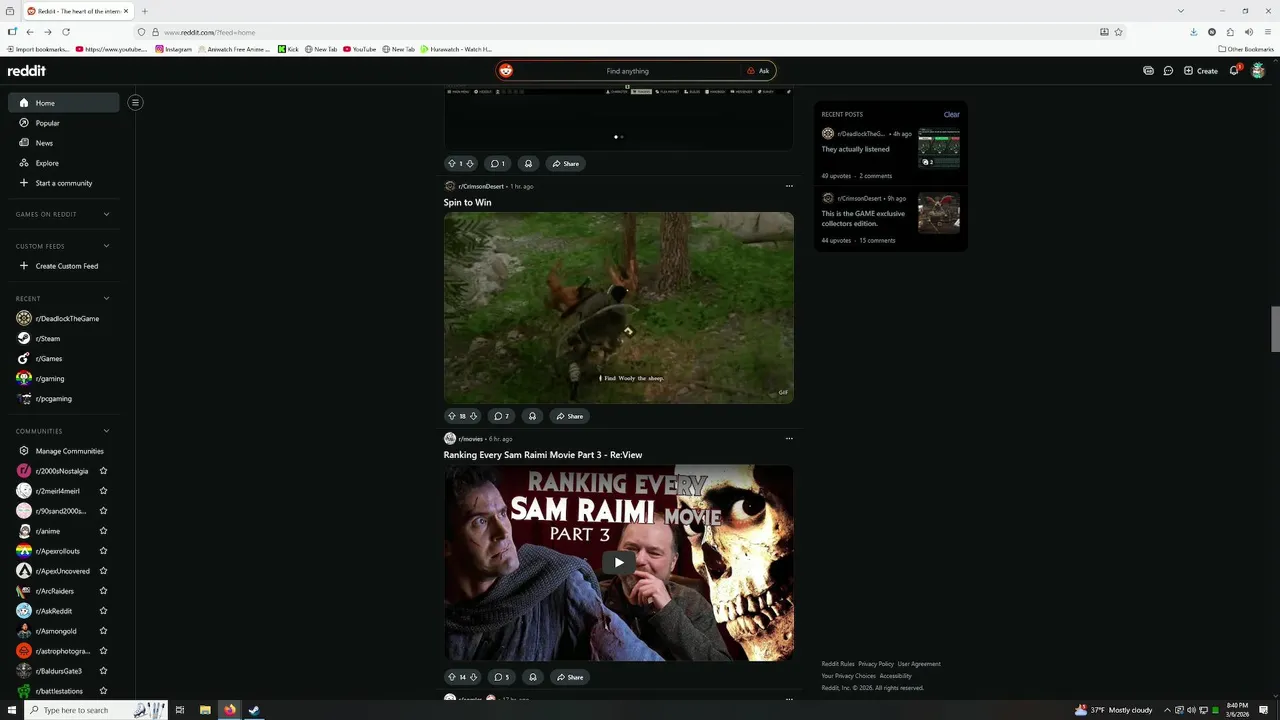Downvote the Spin to Win post
This screenshot has height=720, width=1280.
[473, 416]
